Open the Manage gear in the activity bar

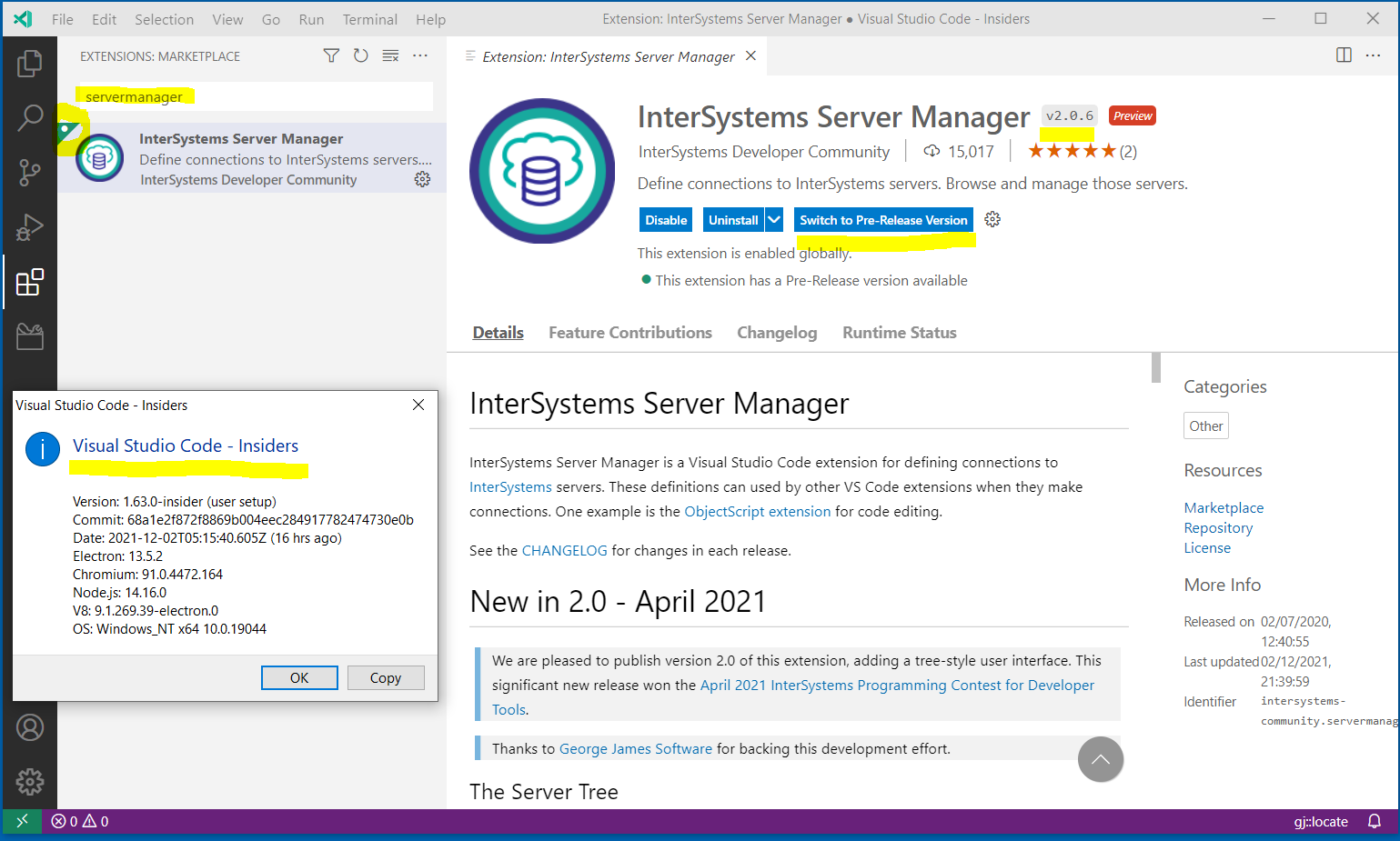30,781
